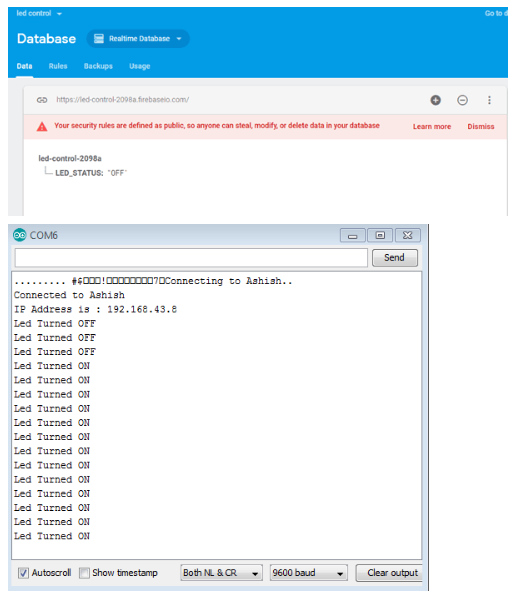Click the Arduino logo in COM6 title
This screenshot has width=520, height=596.
click(x=20, y=235)
